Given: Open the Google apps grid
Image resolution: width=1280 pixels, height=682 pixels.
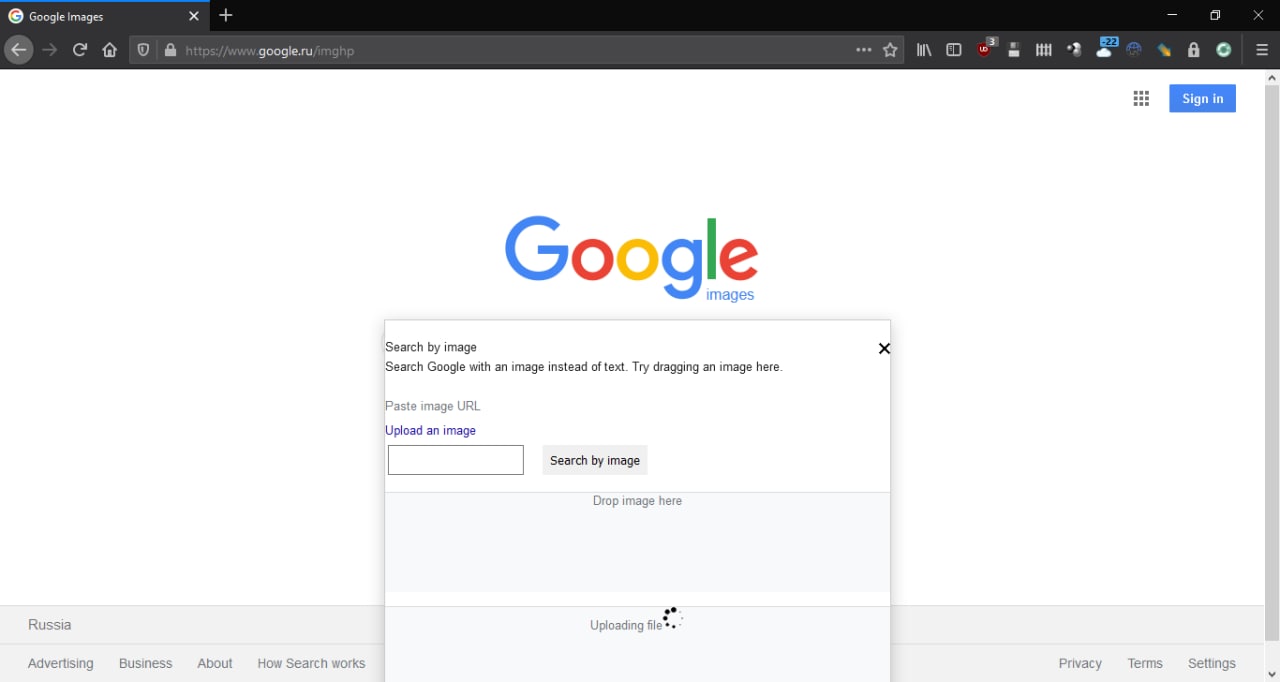Looking at the screenshot, I should [1141, 98].
